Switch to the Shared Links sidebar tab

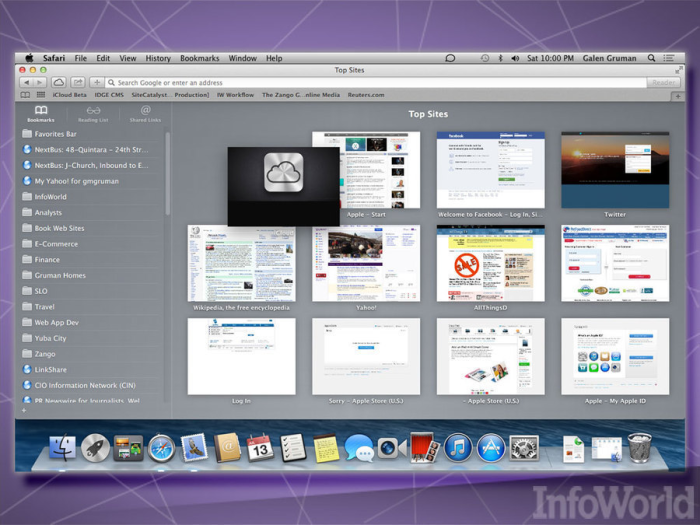pos(145,114)
